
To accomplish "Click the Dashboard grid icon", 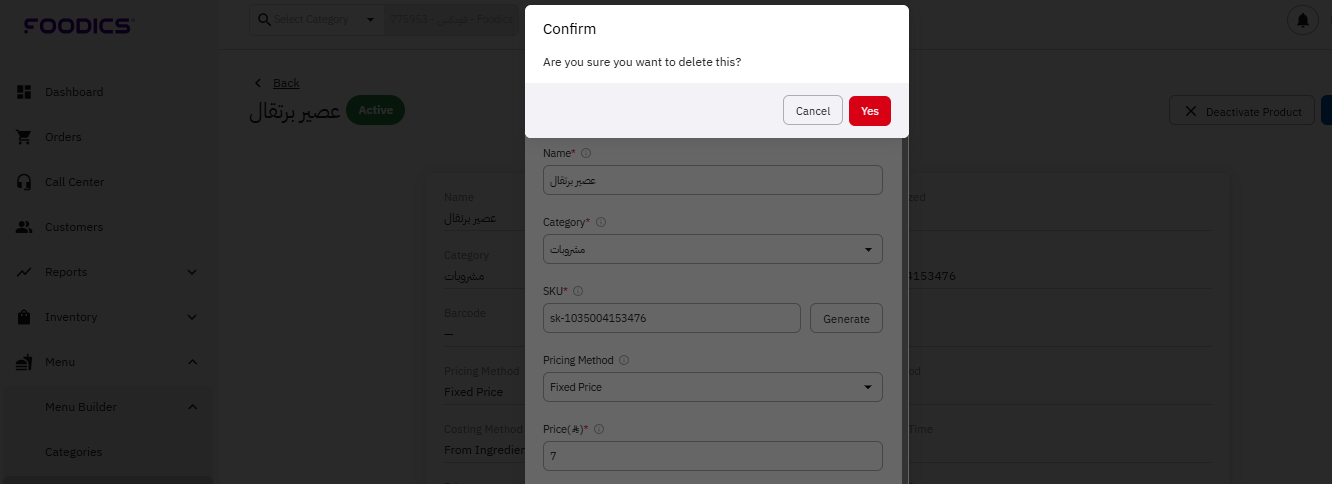I will point(25,92).
